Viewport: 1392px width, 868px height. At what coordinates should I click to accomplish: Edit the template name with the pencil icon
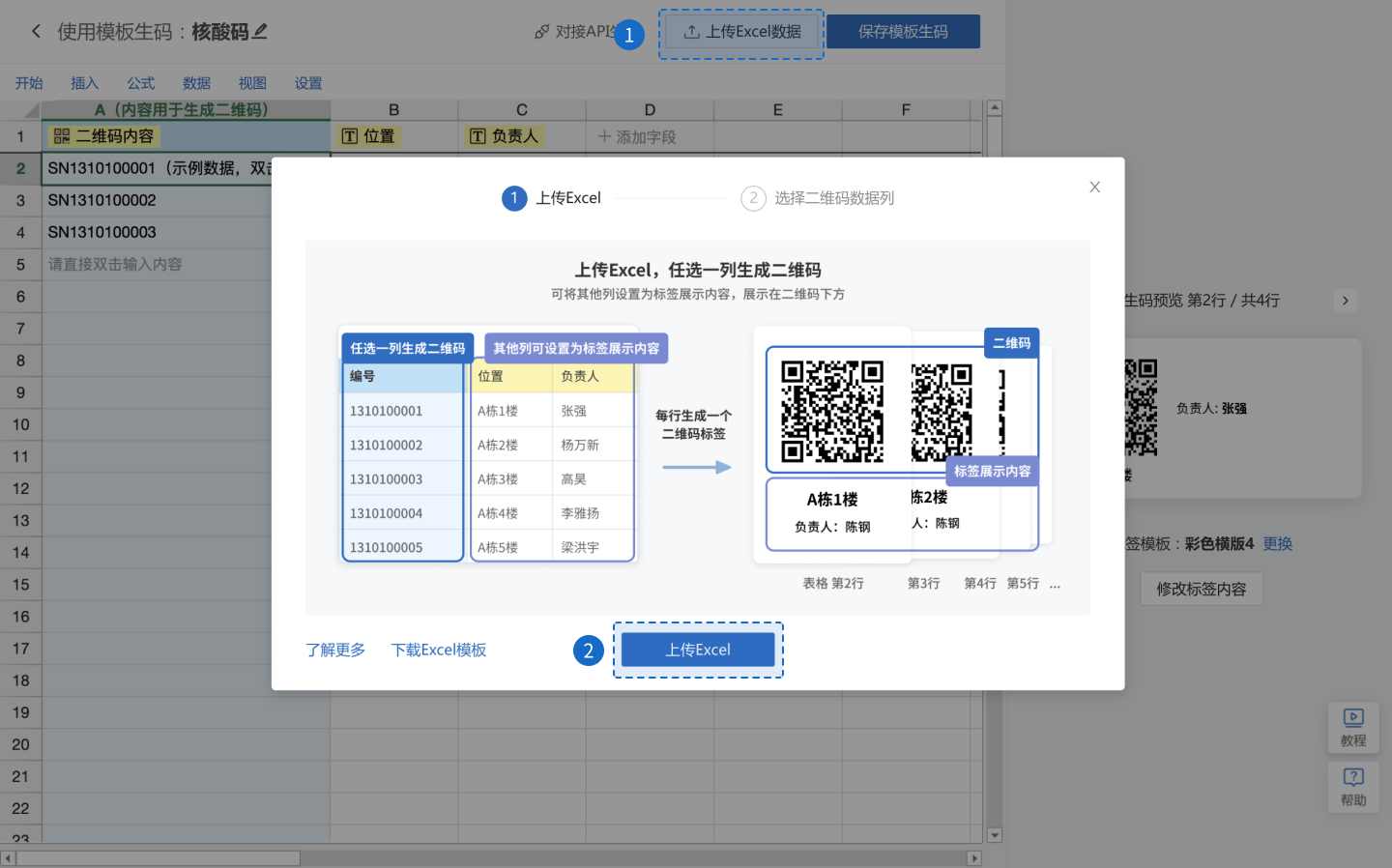(x=260, y=31)
